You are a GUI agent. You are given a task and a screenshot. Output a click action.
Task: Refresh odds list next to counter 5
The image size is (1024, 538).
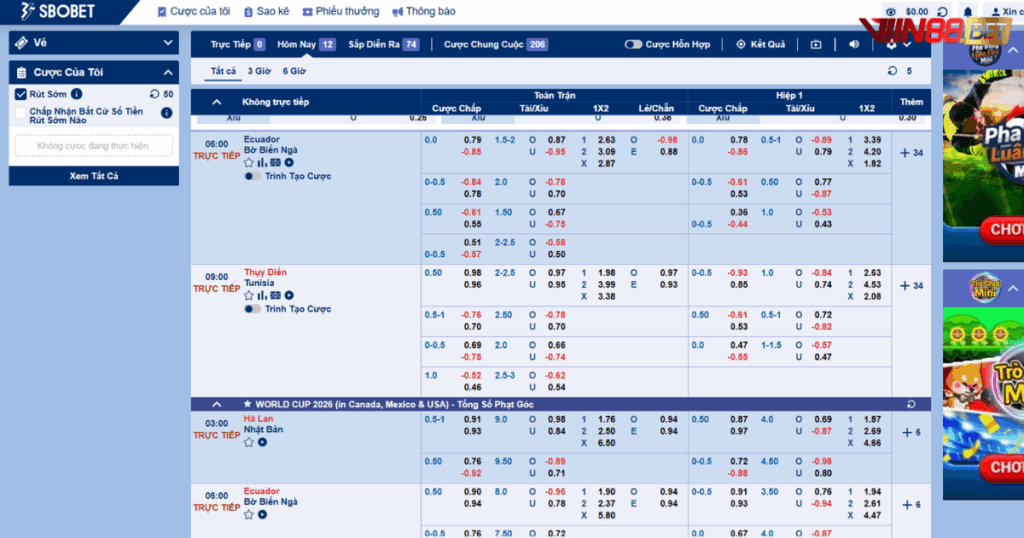coord(892,71)
